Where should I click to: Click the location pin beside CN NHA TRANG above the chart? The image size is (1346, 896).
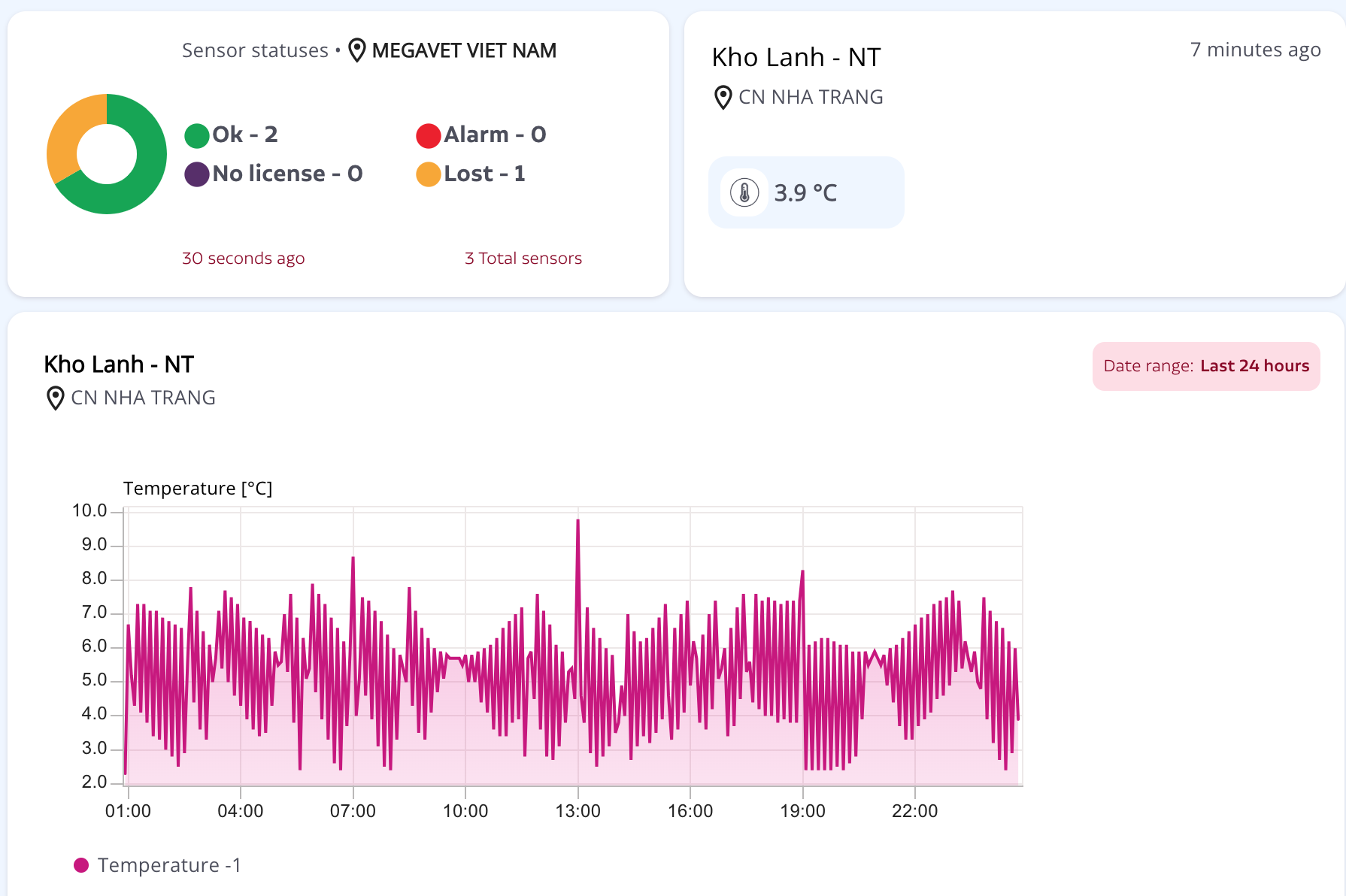click(55, 398)
